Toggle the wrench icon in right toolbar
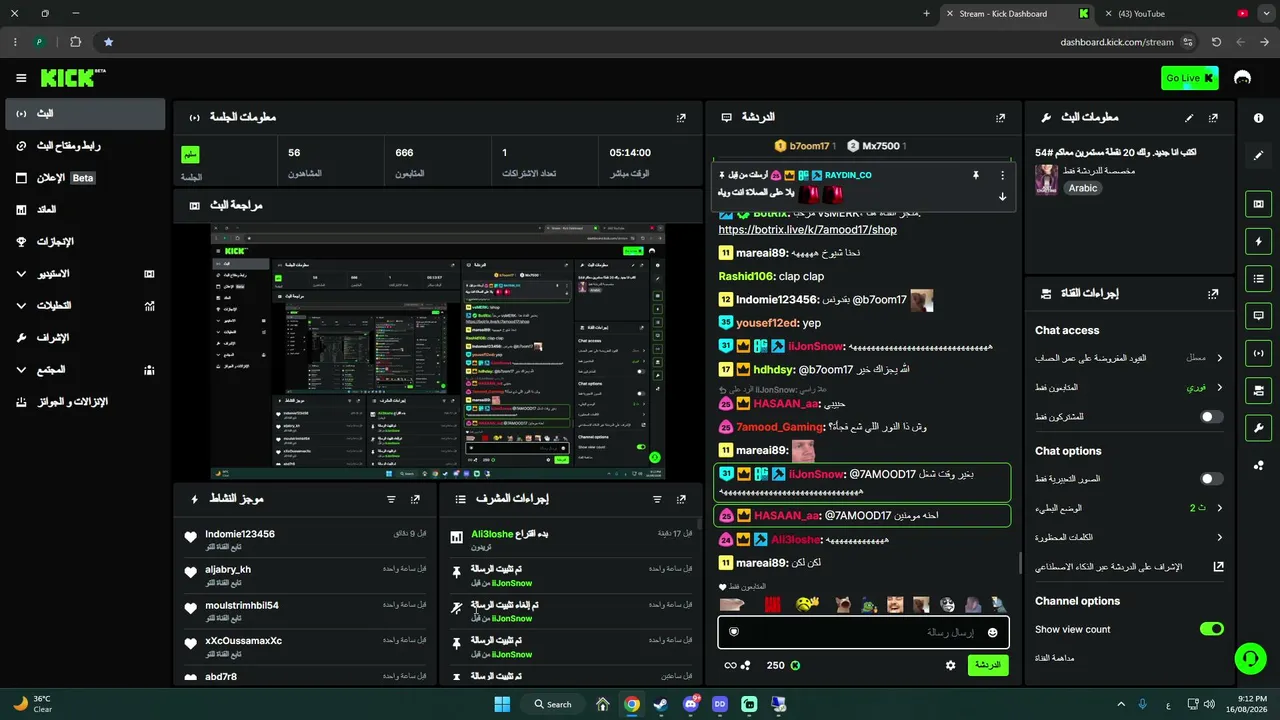1280x720 pixels. tap(1258, 428)
